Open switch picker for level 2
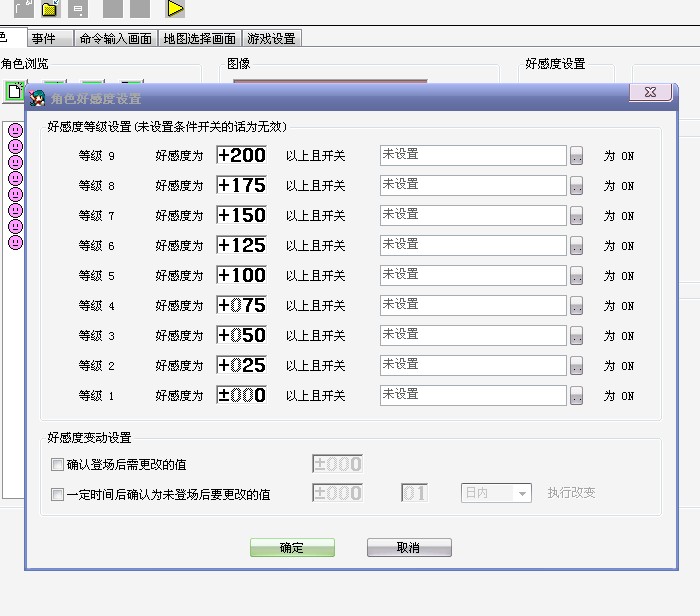Image resolution: width=700 pixels, height=616 pixels. [x=576, y=366]
